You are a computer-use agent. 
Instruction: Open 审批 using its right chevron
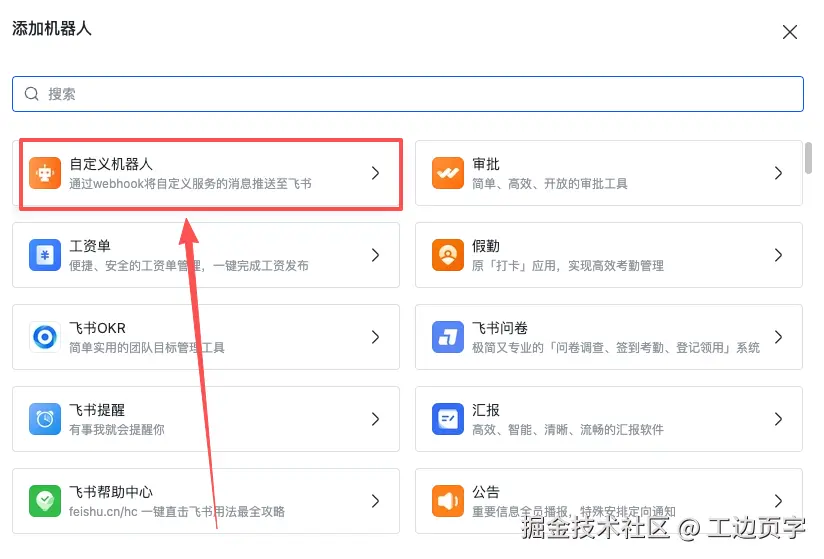click(x=778, y=173)
